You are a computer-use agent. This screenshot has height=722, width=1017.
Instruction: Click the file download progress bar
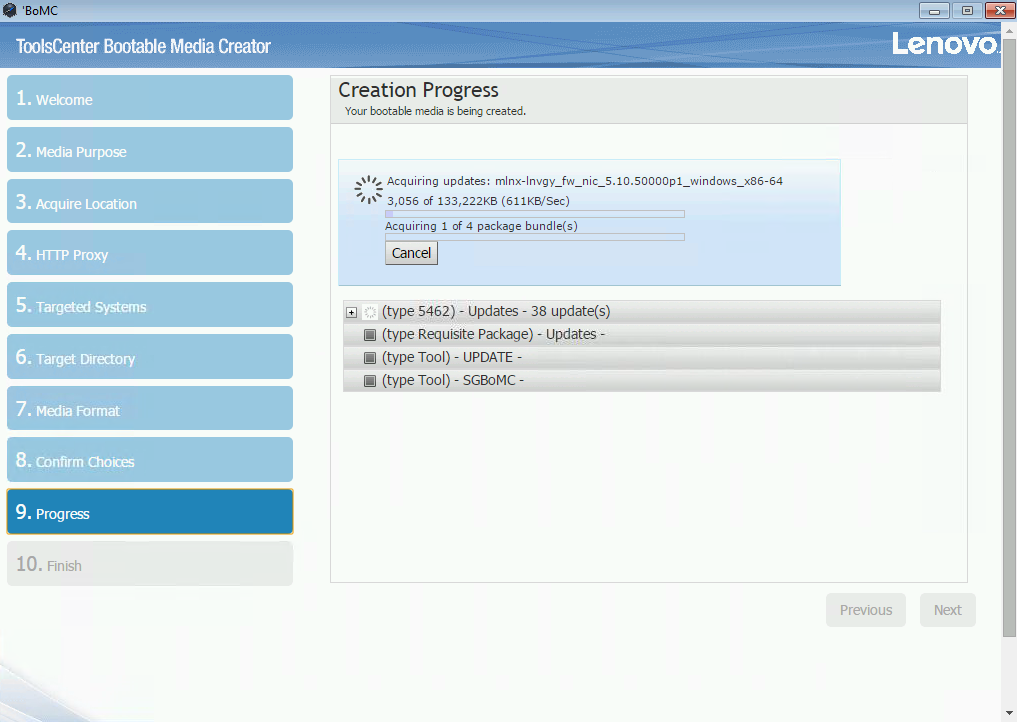coord(535,214)
